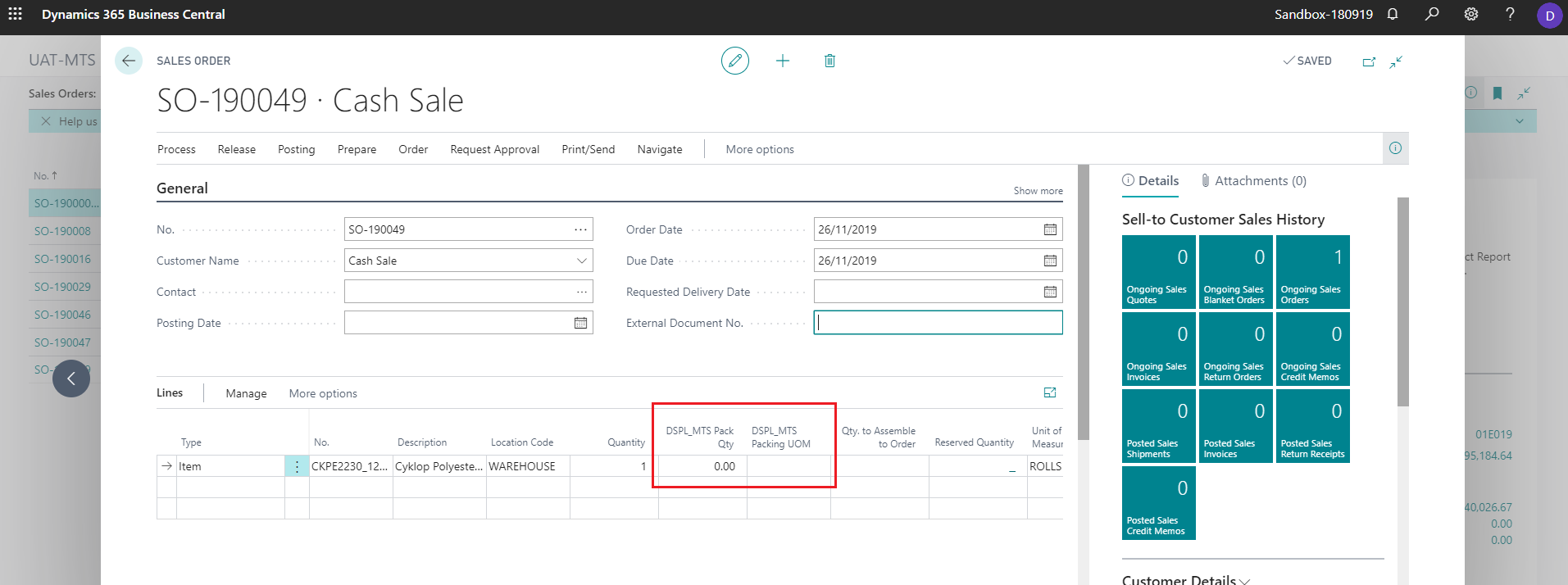Select SO-190029 in background list
Image resolution: width=1568 pixels, height=585 pixels.
62,287
